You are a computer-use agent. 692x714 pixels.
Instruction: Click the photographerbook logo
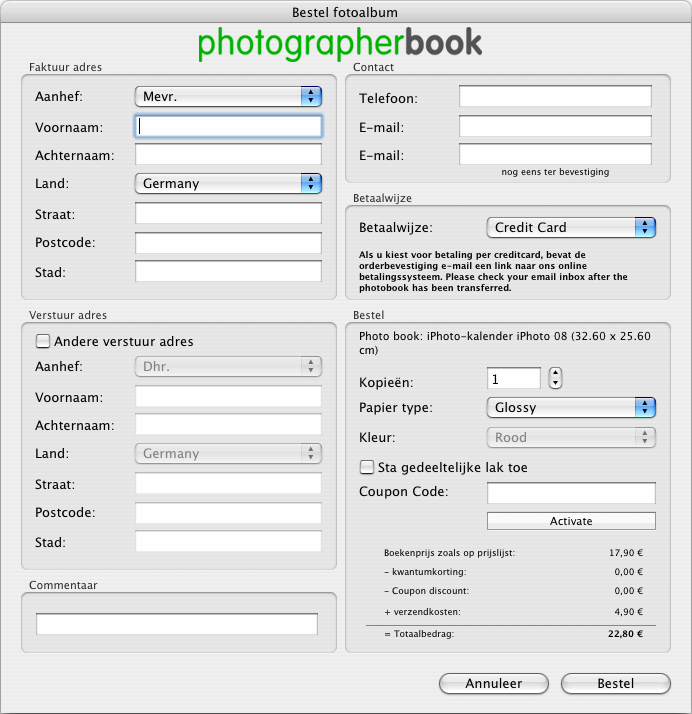(340, 44)
